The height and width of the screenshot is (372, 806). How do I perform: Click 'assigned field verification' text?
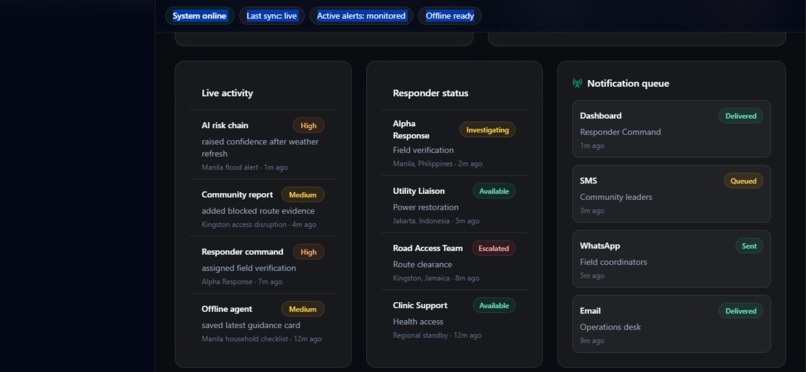click(x=249, y=268)
